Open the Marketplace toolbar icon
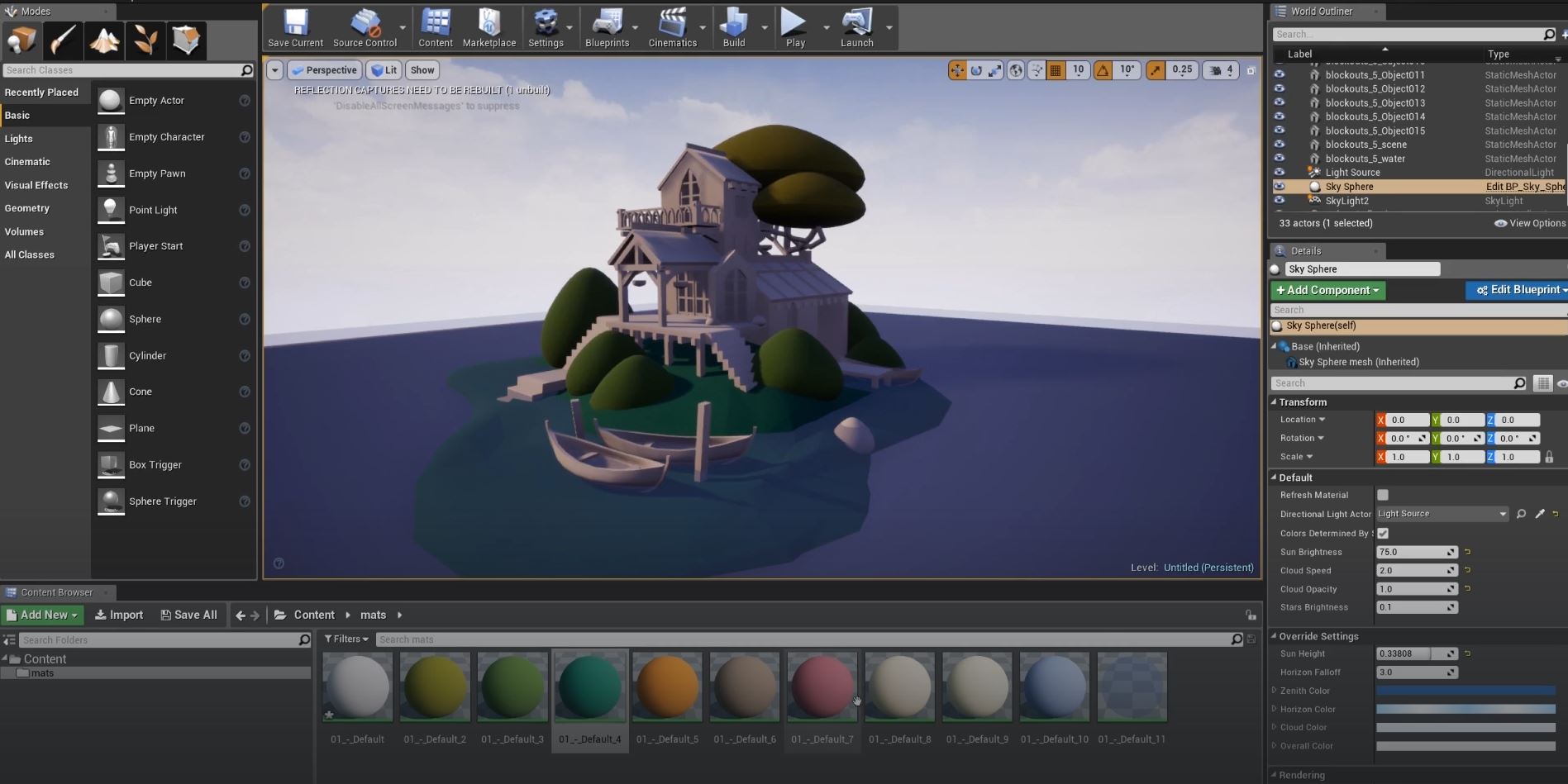 489,28
